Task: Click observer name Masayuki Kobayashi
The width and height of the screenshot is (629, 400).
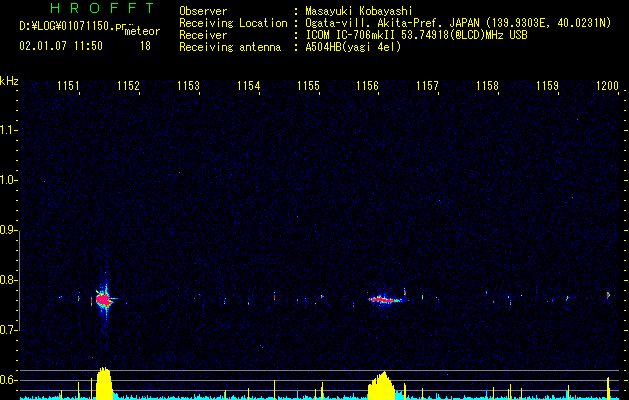Action: tap(359, 11)
